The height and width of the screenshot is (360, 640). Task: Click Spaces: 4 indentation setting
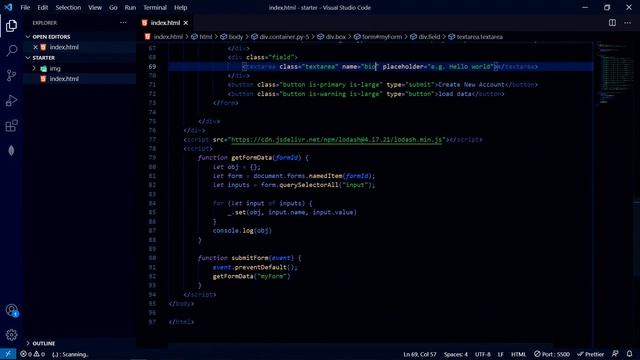(x=456, y=354)
